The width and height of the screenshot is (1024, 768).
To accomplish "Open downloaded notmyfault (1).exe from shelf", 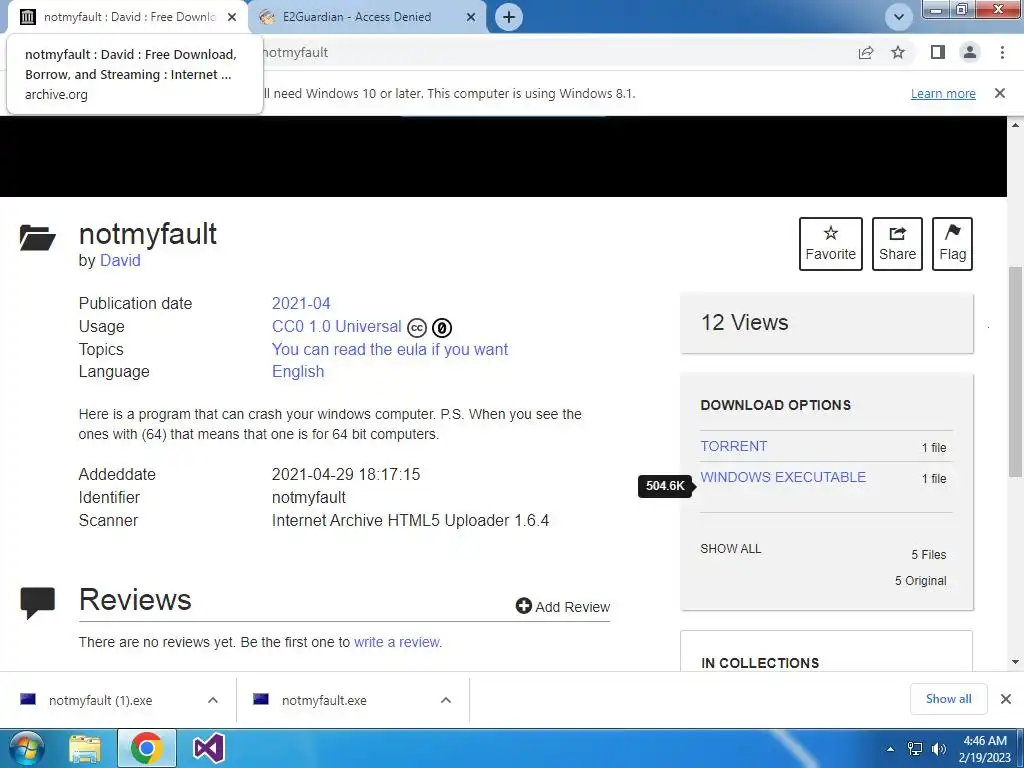I will tap(101, 700).
